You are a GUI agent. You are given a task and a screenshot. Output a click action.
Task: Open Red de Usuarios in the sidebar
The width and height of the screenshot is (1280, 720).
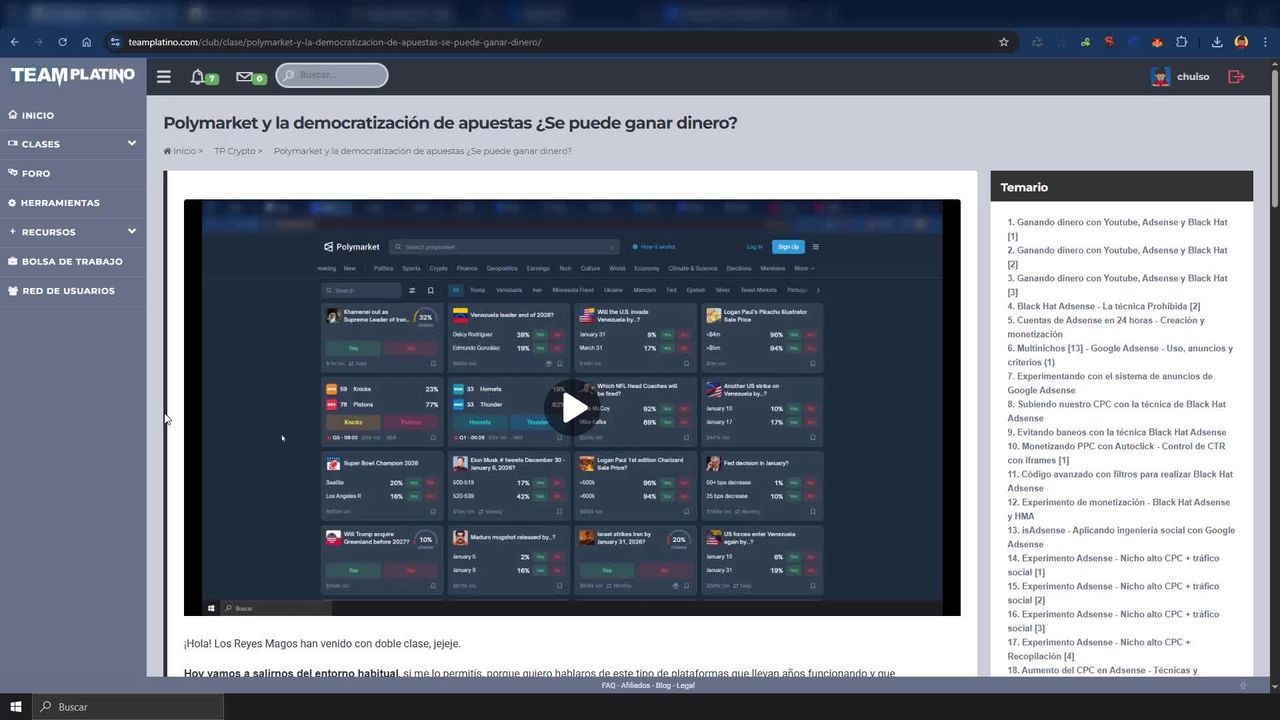pyautogui.click(x=68, y=291)
